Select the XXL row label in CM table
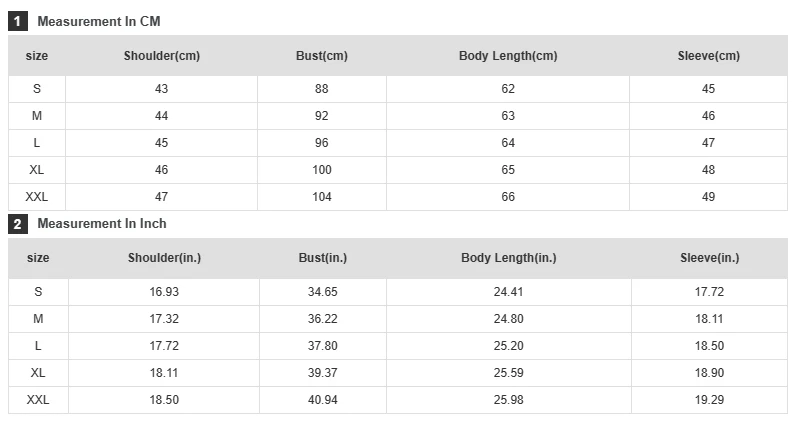Image resolution: width=797 pixels, height=423 pixels. tap(37, 197)
